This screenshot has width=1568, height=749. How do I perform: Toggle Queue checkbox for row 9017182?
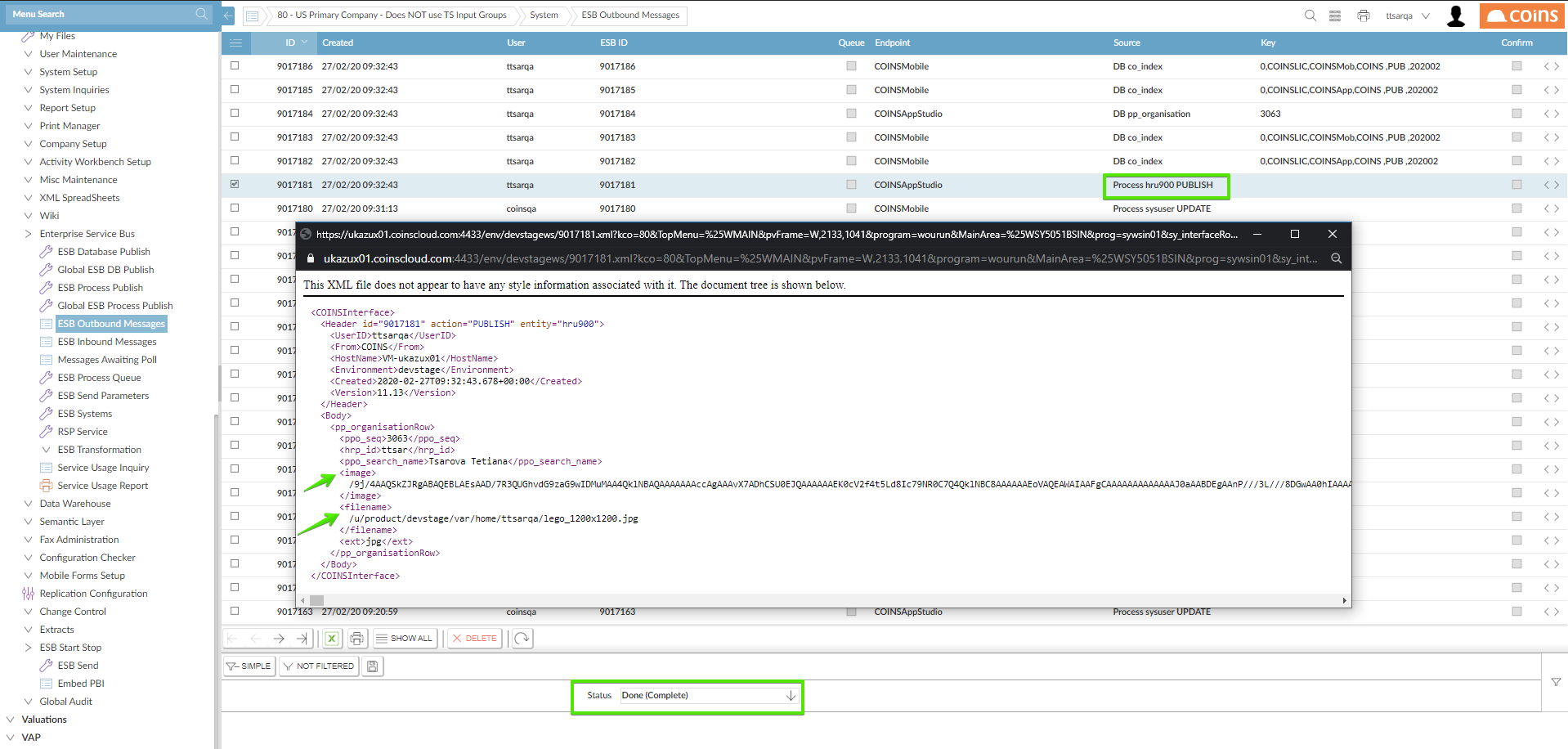point(851,160)
